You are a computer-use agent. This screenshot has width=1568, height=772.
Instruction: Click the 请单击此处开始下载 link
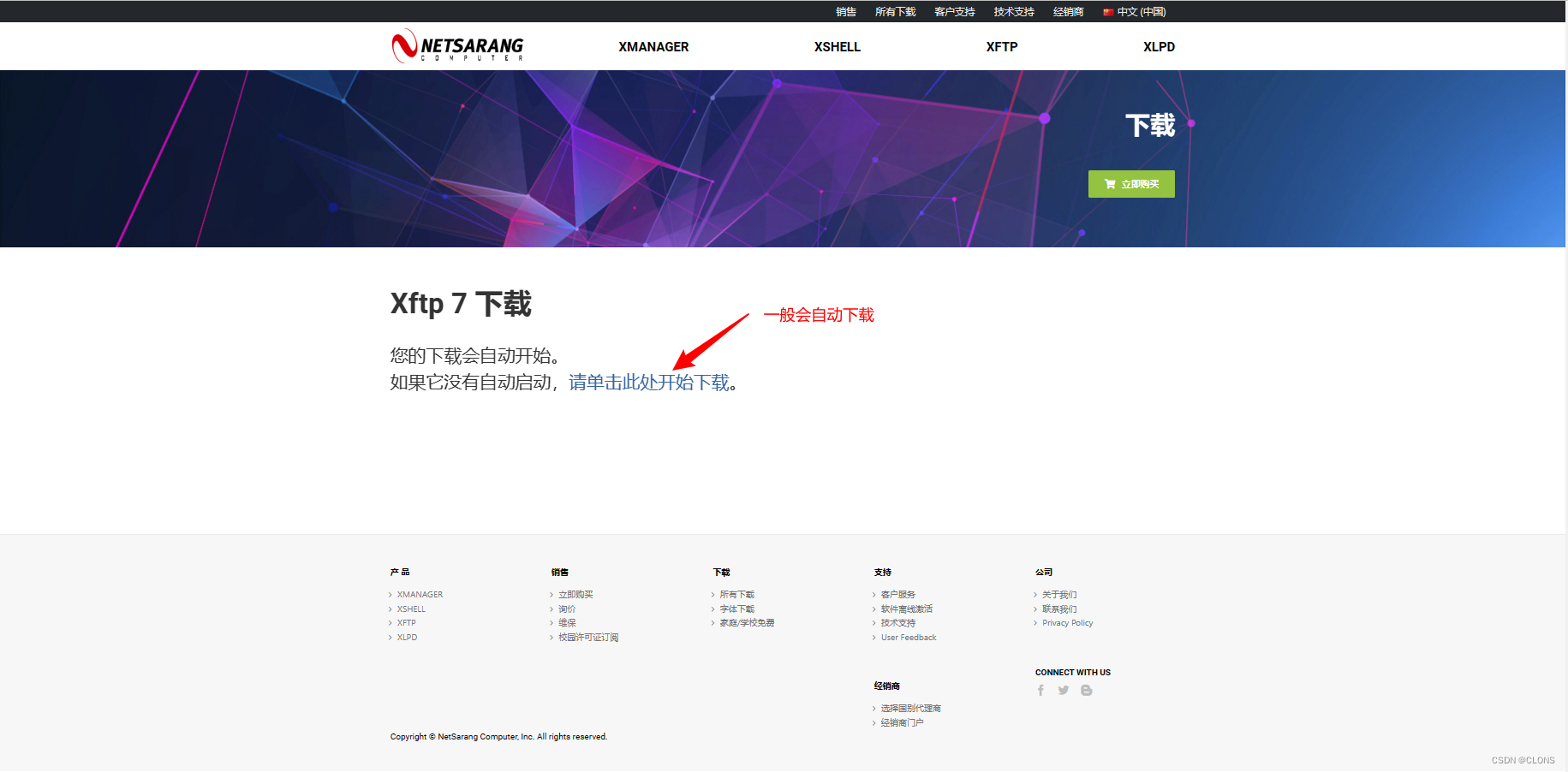649,383
